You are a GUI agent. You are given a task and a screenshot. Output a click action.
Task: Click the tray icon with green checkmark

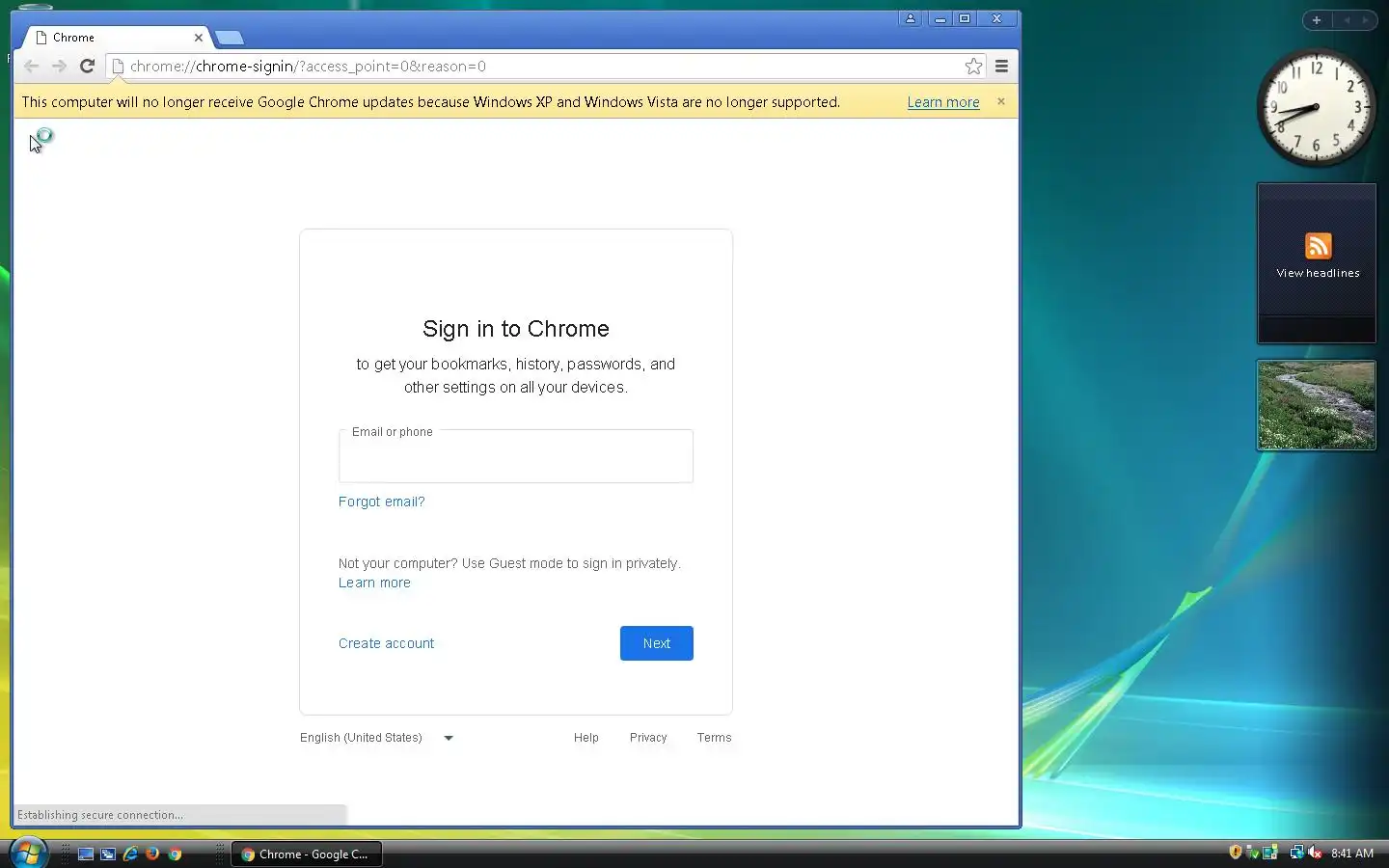coord(1253,853)
